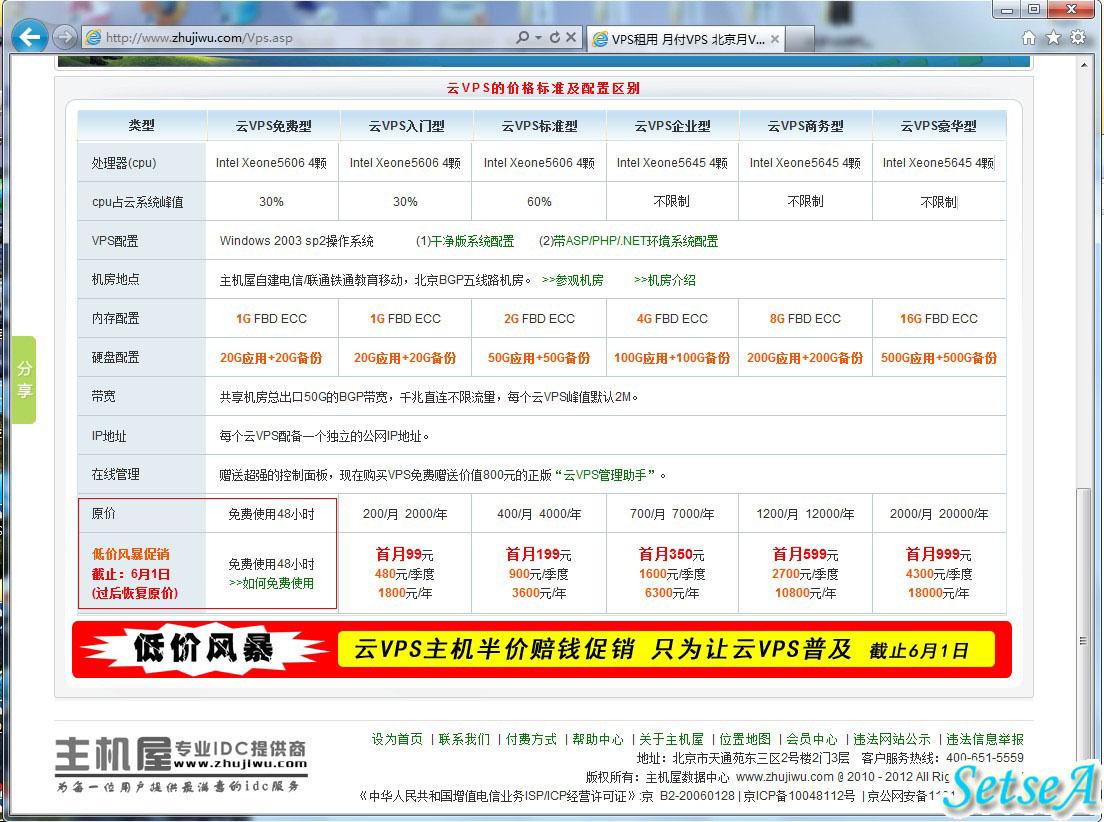This screenshot has height=822, width=1104.
Task: Click the 帮助中心 footer link
Action: pos(598,739)
